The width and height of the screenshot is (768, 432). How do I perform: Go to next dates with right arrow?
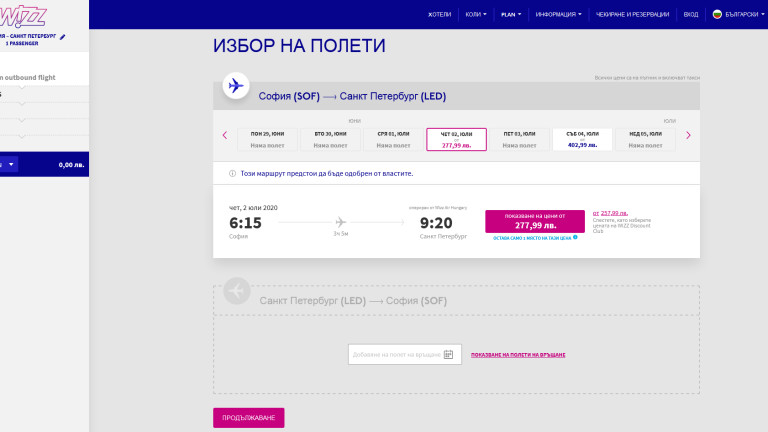pyautogui.click(x=688, y=135)
